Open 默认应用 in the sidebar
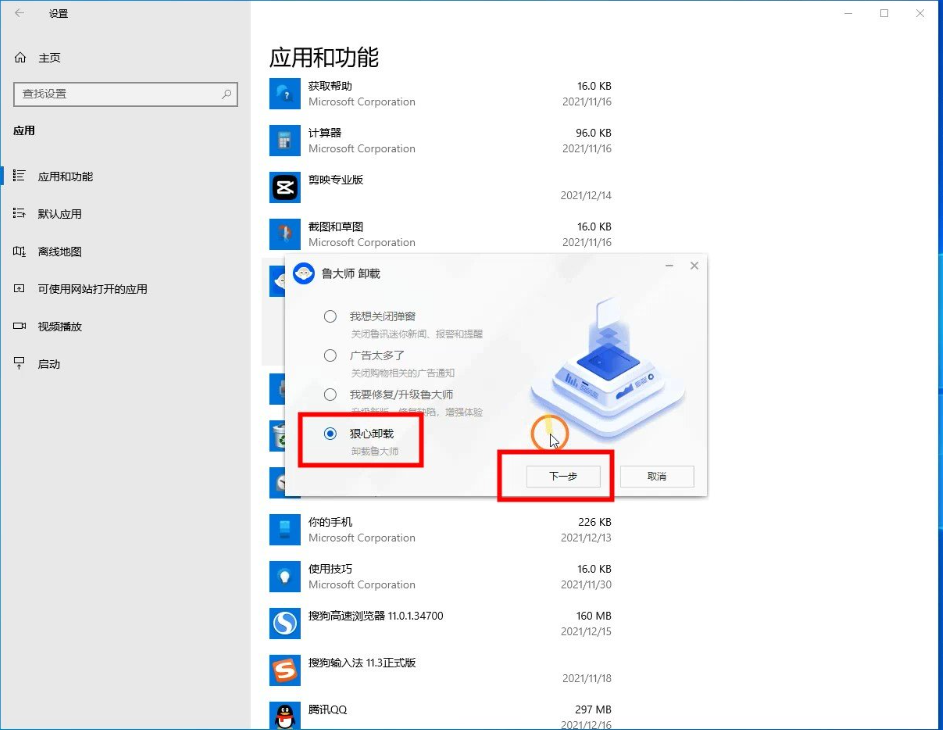This screenshot has width=943, height=730. [60, 213]
